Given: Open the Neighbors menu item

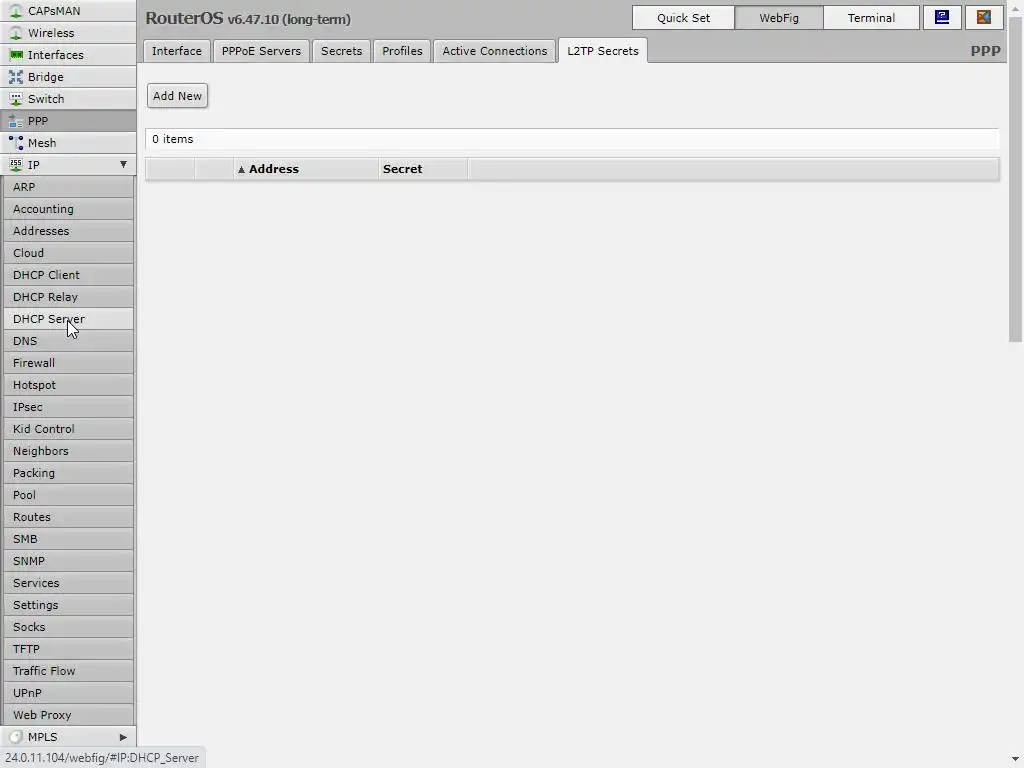Looking at the screenshot, I should (69, 451).
